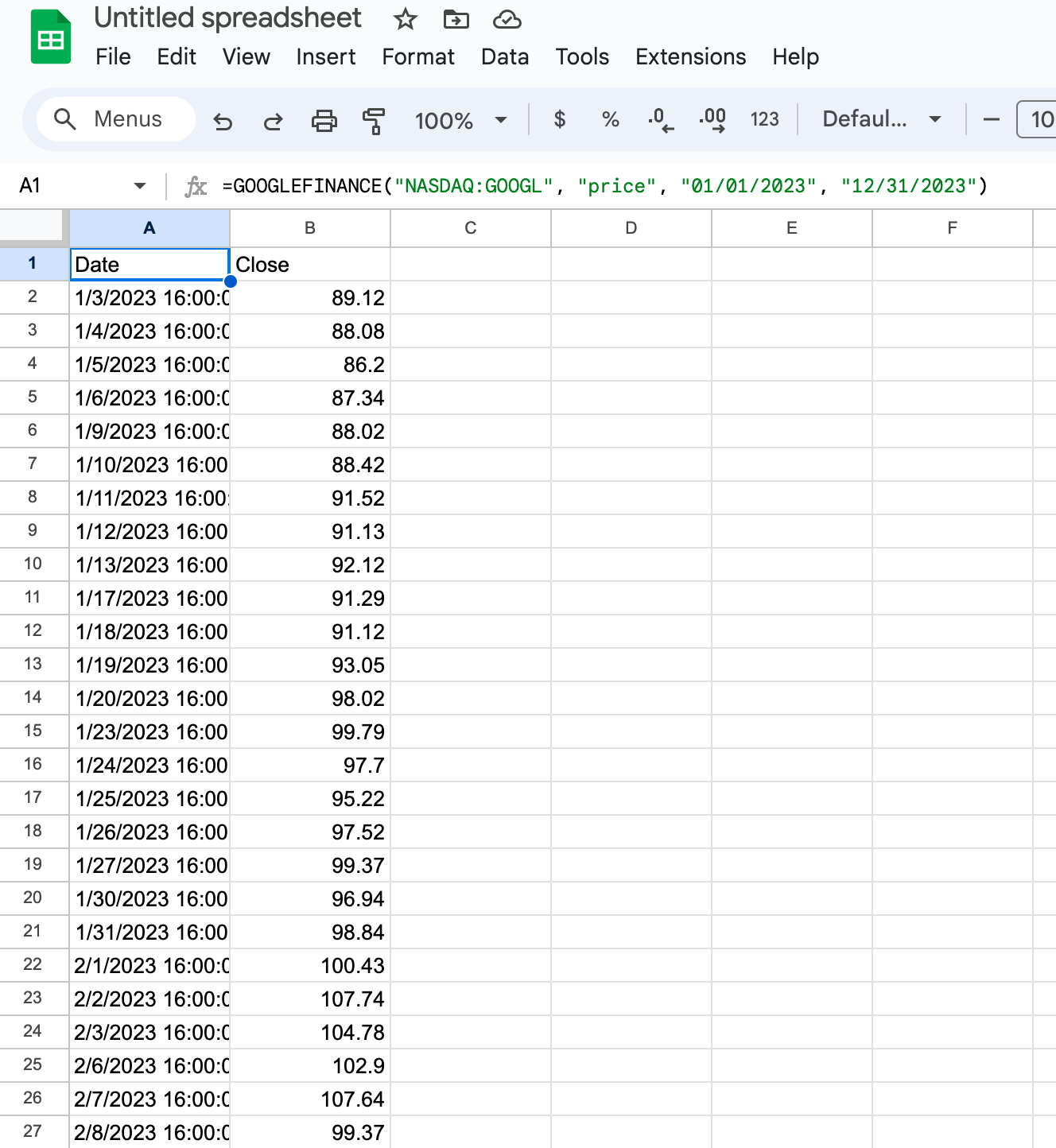Activate the Paint format tool
1056x1148 pixels.
point(373,121)
